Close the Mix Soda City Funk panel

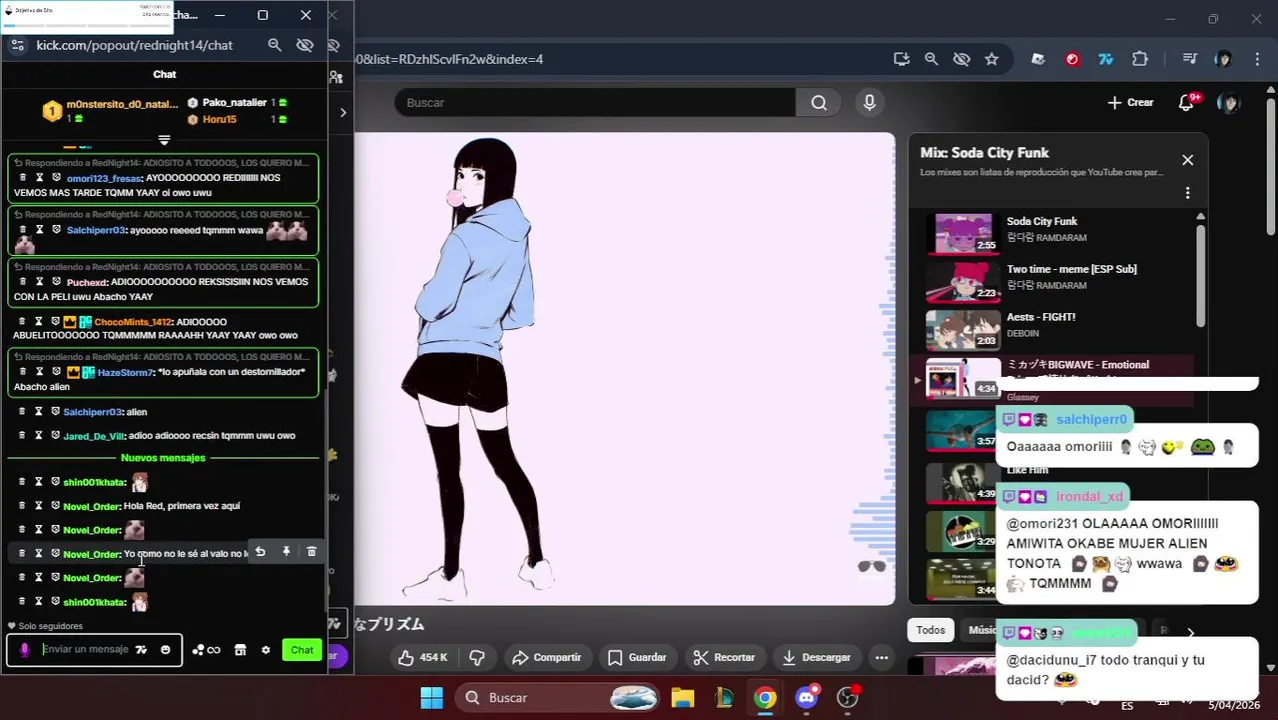pyautogui.click(x=1187, y=160)
